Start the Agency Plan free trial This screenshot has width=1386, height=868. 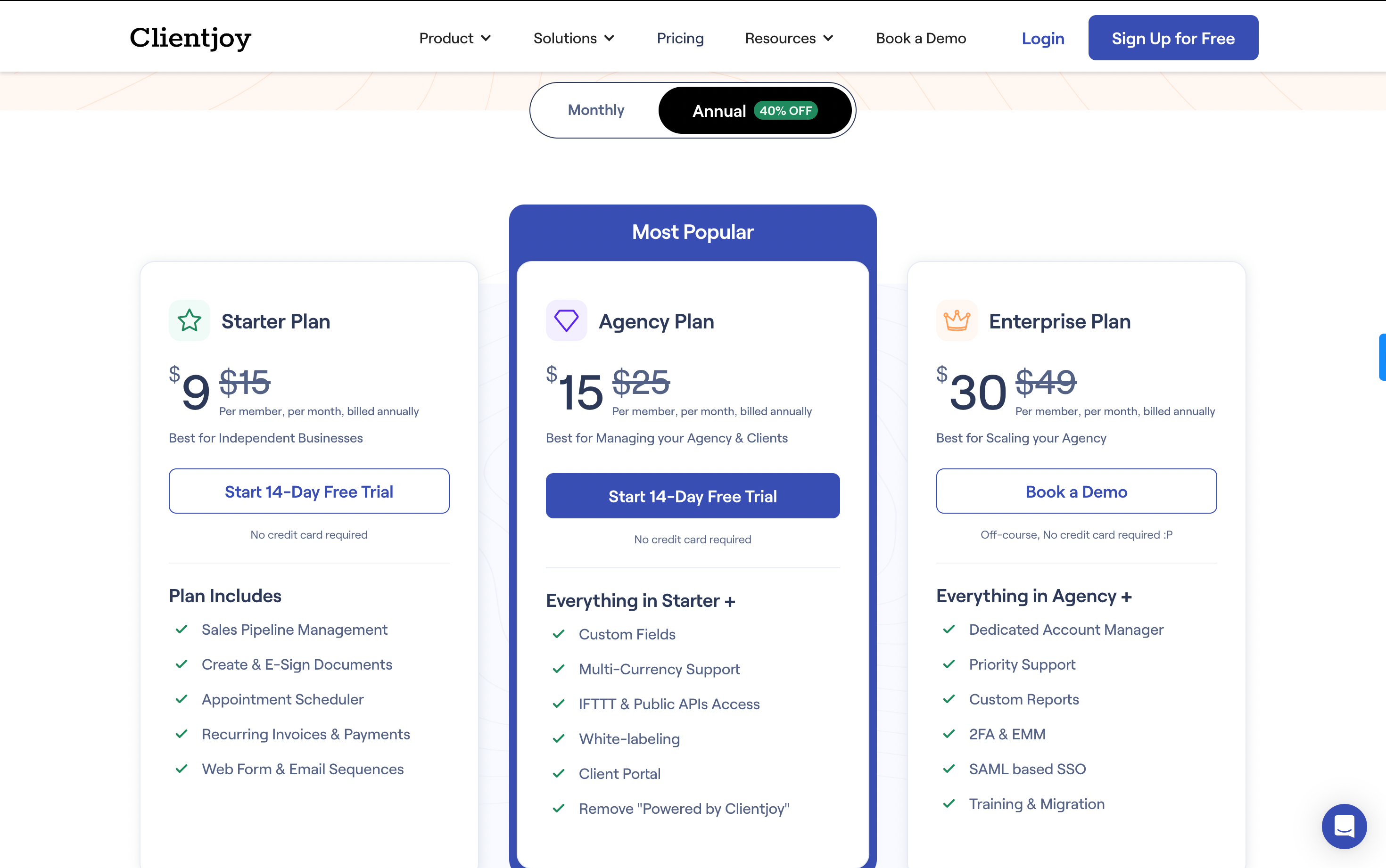693,495
